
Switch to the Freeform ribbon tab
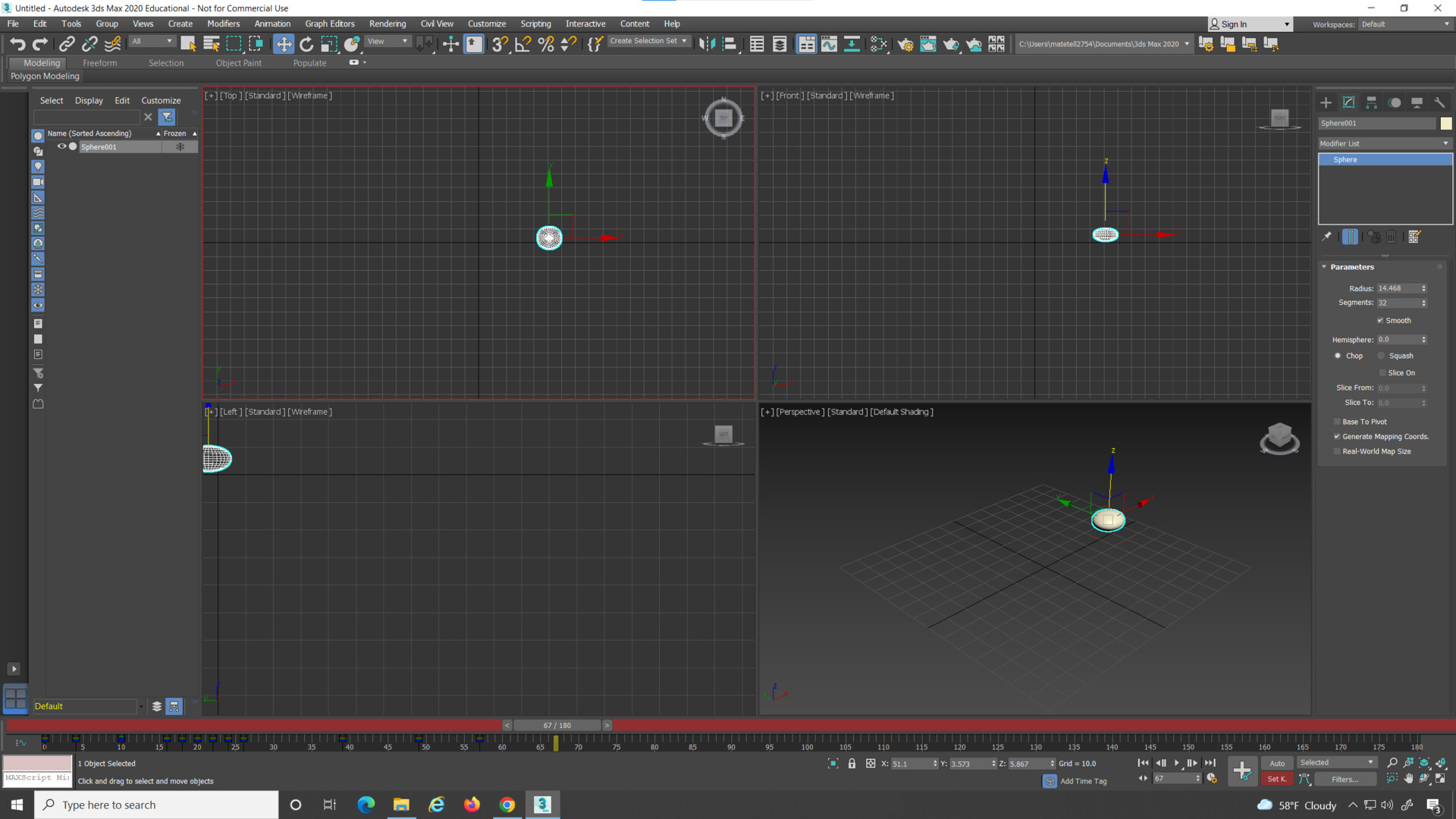pos(99,62)
